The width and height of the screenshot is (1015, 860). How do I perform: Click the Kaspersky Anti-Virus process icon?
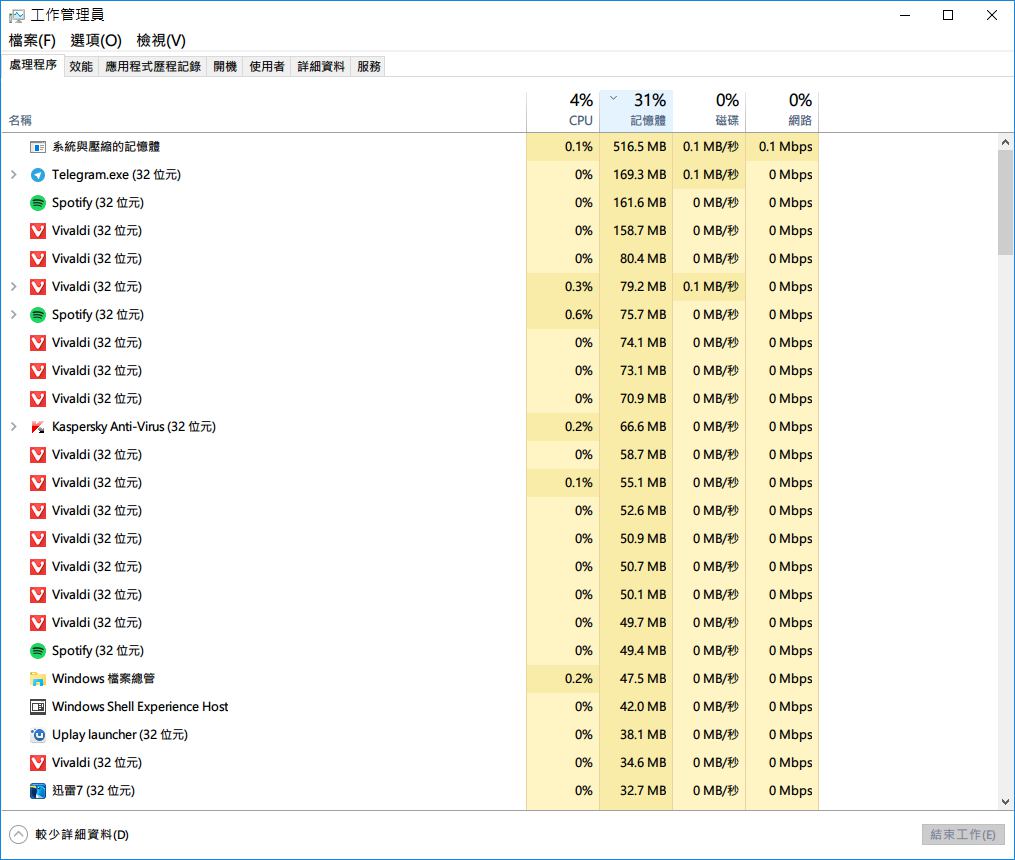pos(38,427)
